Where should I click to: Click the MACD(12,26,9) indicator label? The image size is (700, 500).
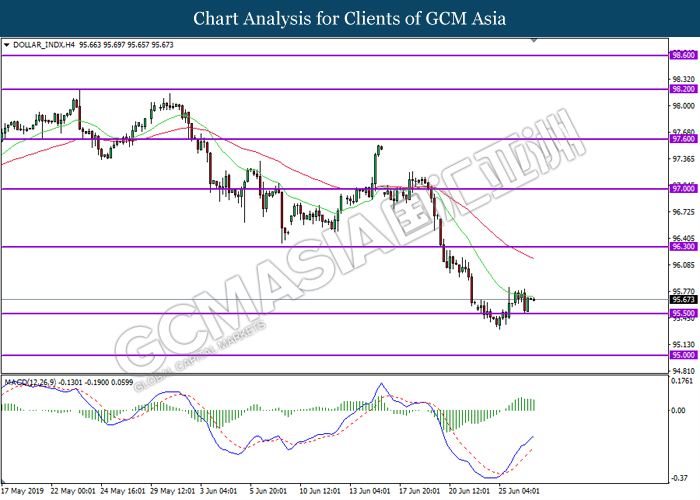click(x=30, y=382)
